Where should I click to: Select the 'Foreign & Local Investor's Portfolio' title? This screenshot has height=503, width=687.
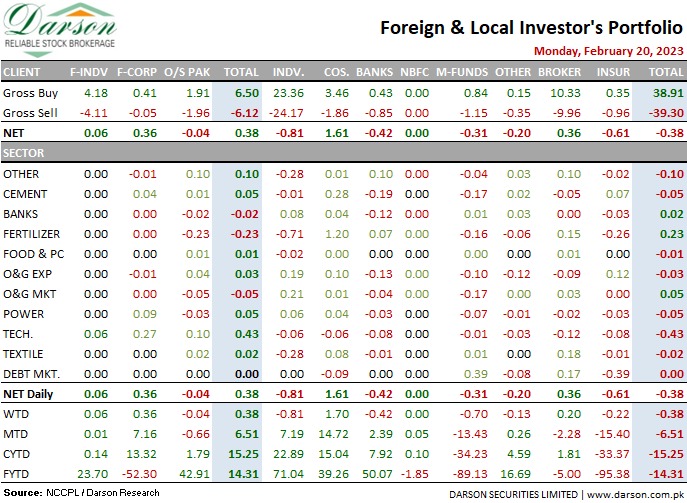click(x=531, y=28)
